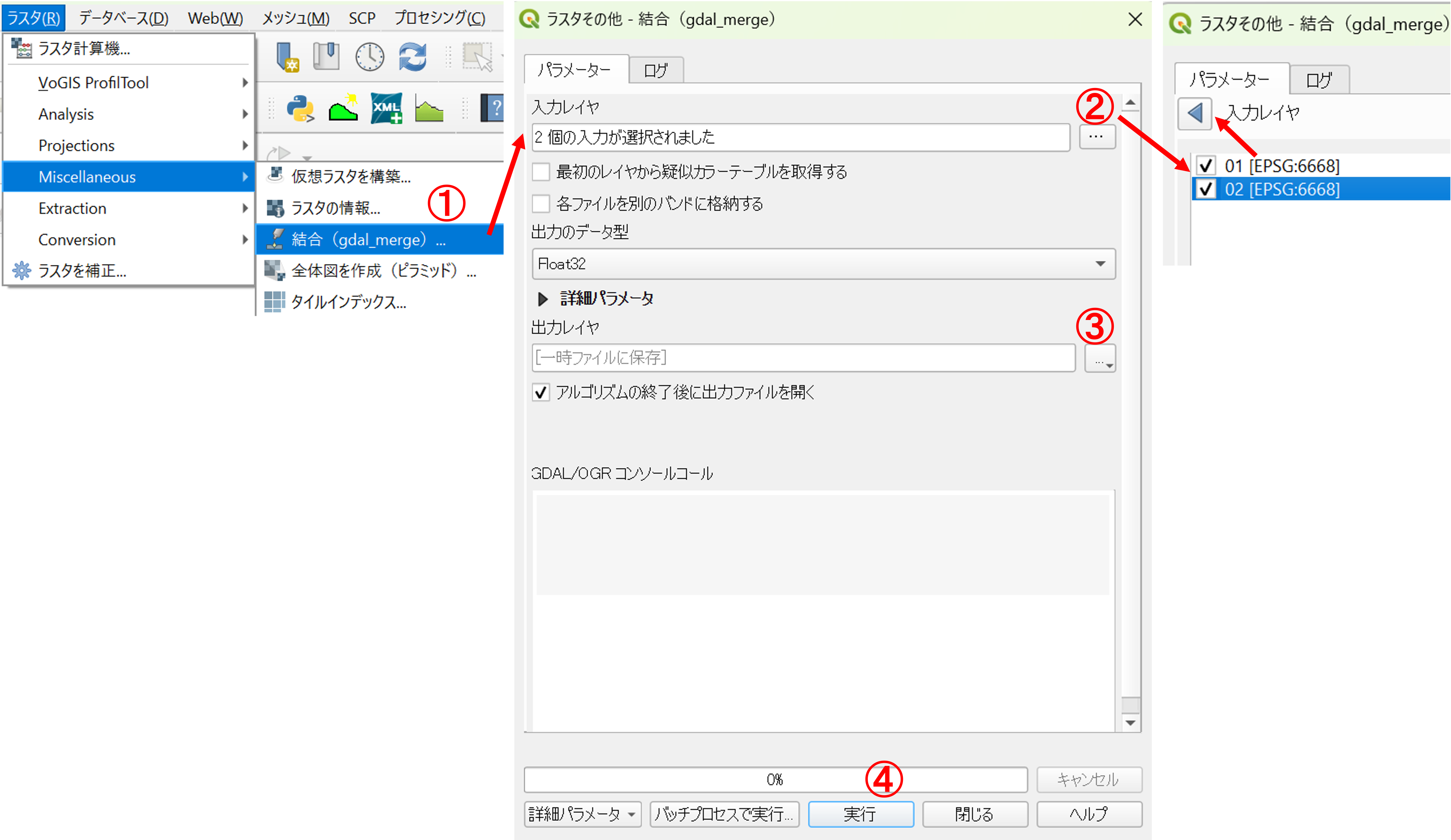
Task: Click the clock temporal controller icon
Action: click(x=369, y=57)
